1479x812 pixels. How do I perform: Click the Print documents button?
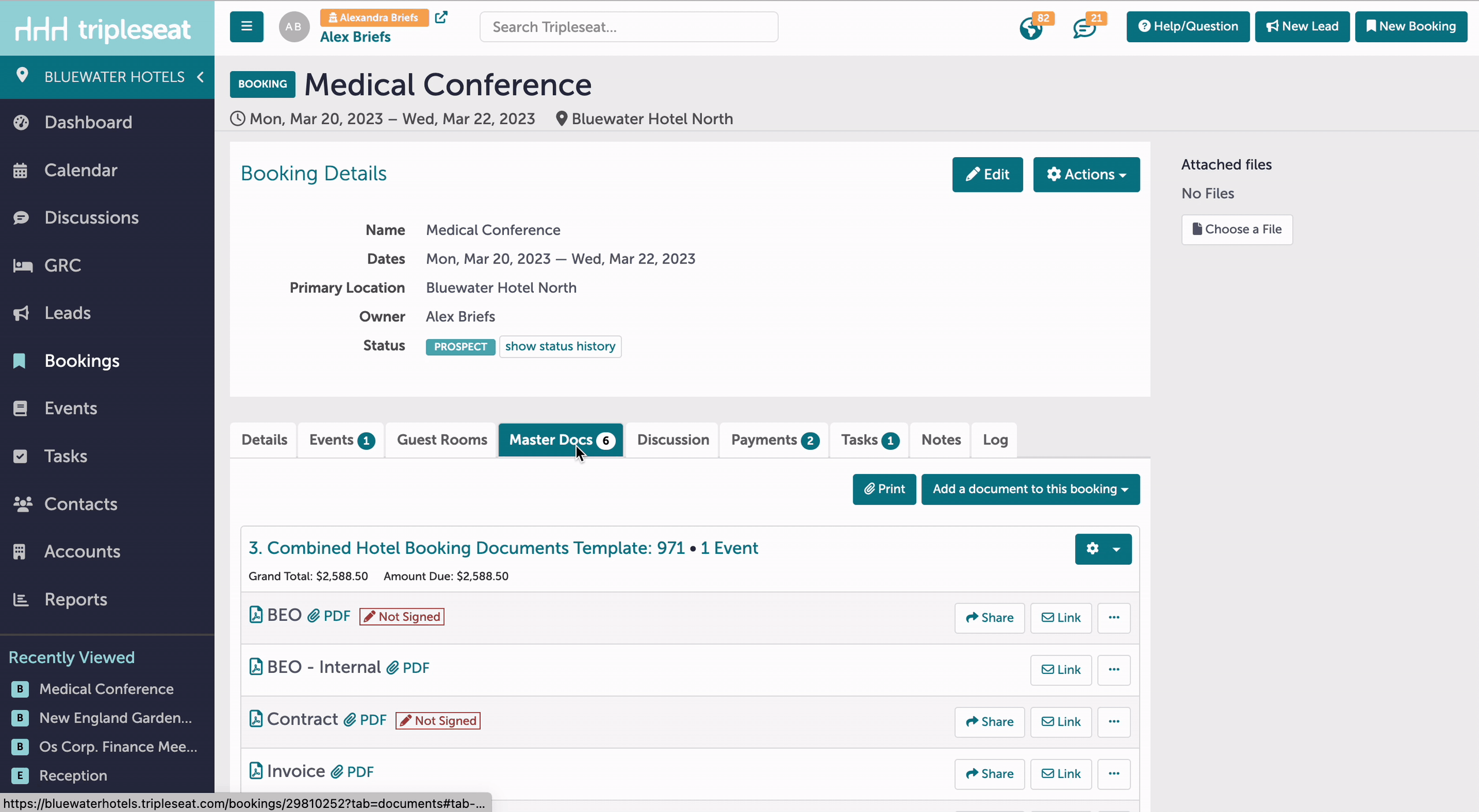884,489
